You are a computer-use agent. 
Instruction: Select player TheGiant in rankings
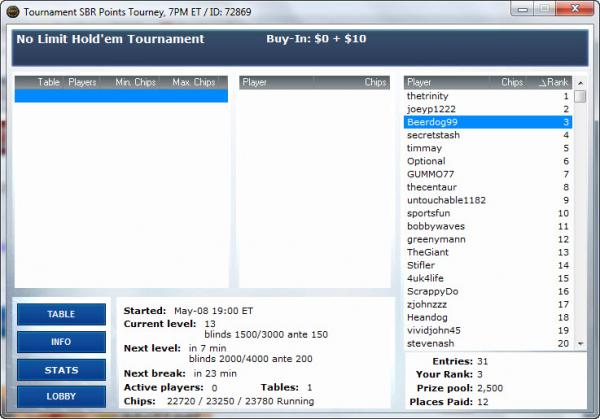(x=428, y=252)
